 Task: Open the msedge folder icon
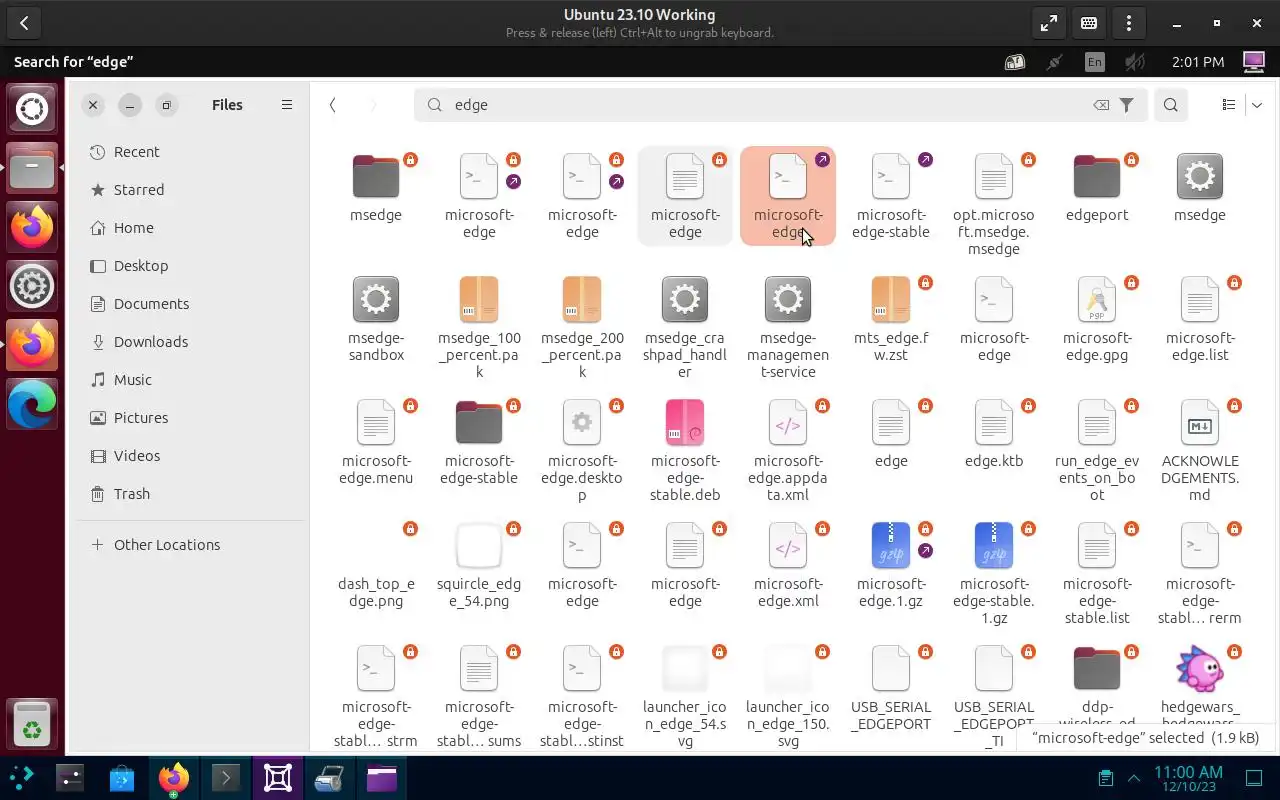point(376,177)
